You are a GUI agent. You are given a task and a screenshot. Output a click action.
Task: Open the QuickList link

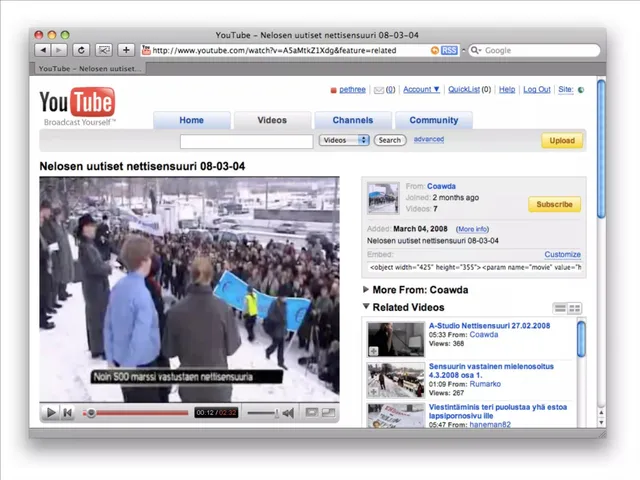[x=464, y=89]
